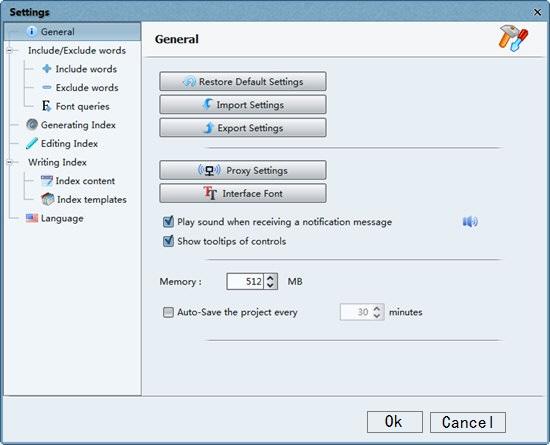The width and height of the screenshot is (550, 445).
Task: Collapse the Writing Index tree node
Action: point(9,162)
